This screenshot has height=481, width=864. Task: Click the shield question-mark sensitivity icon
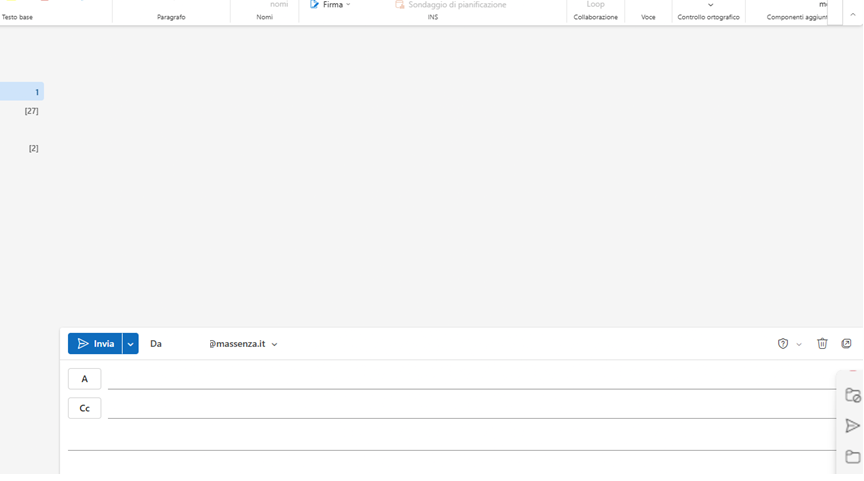782,344
